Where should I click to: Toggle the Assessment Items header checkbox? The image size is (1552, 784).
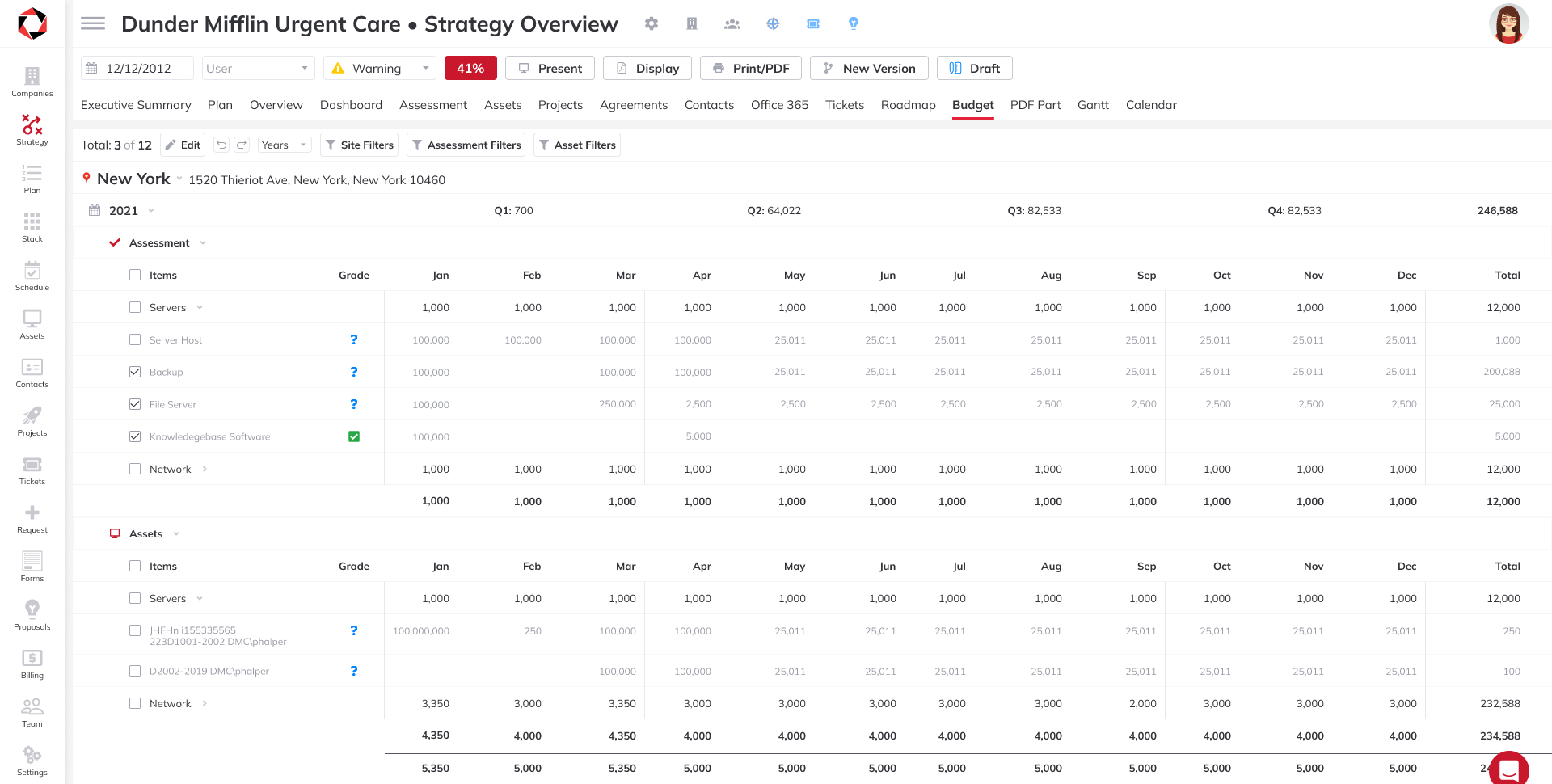135,275
